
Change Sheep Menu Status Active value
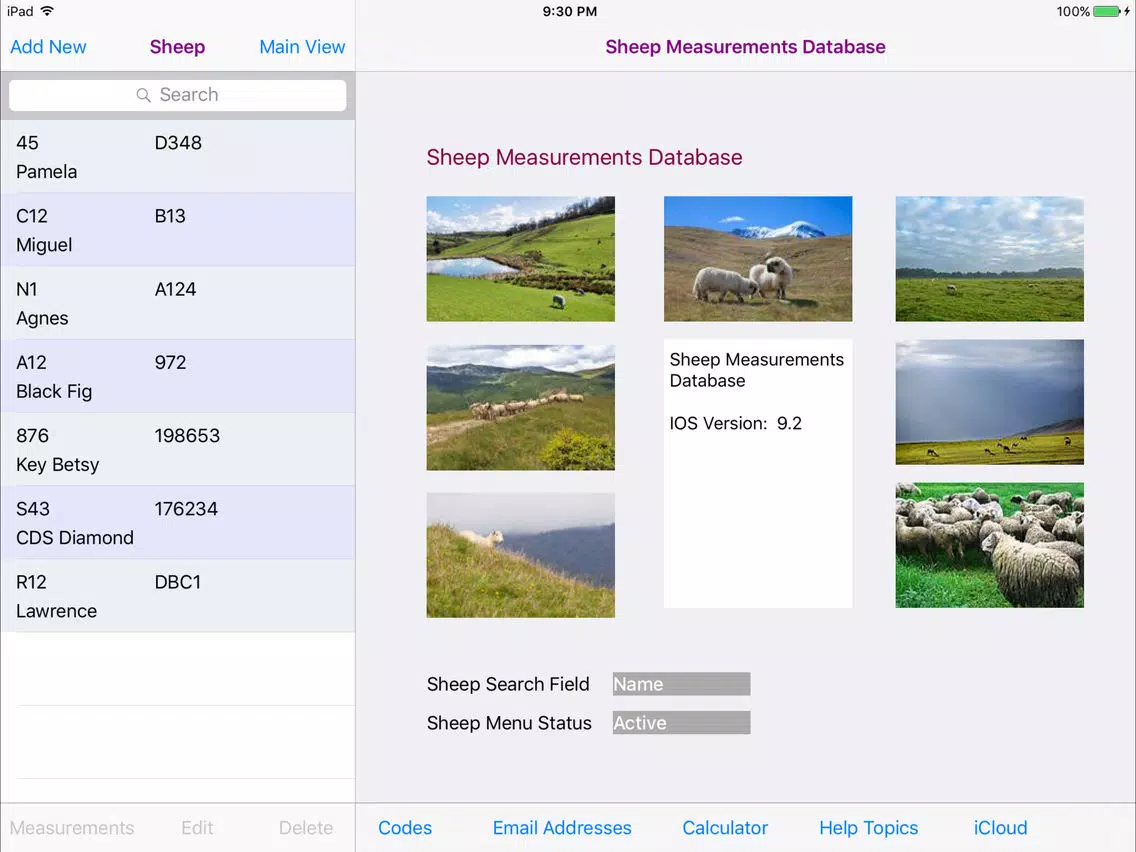coord(681,723)
